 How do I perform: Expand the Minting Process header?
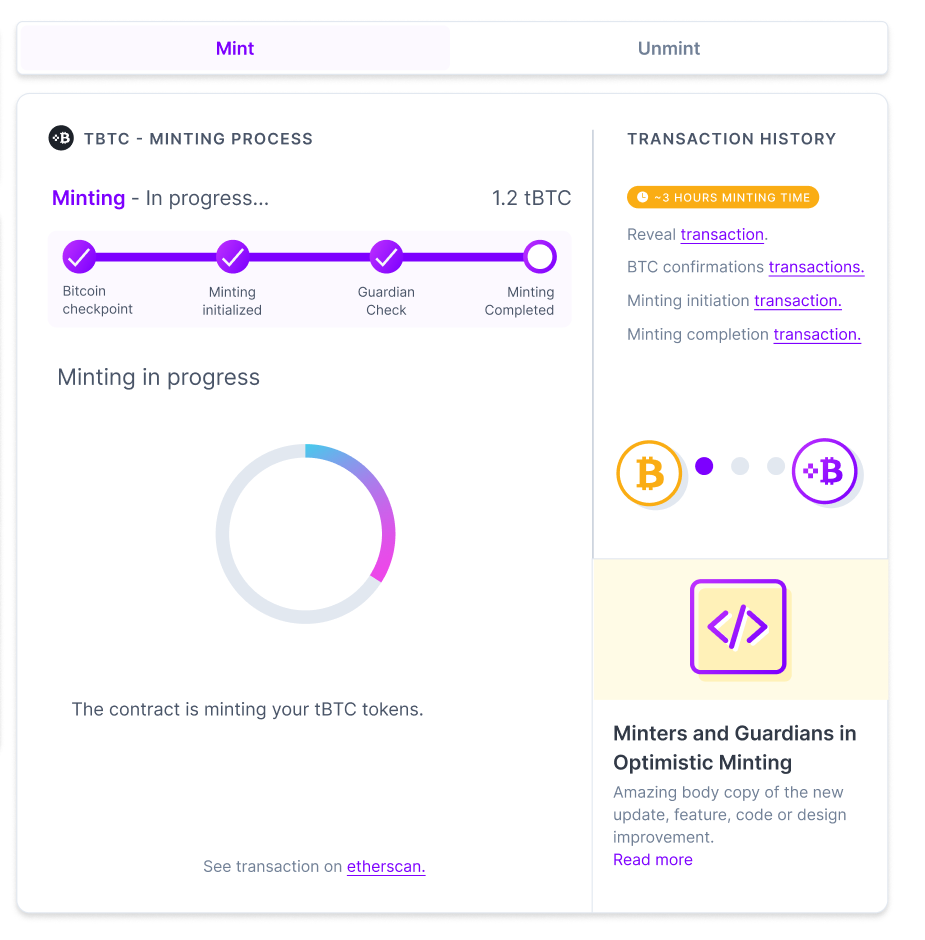pyautogui.click(x=196, y=138)
